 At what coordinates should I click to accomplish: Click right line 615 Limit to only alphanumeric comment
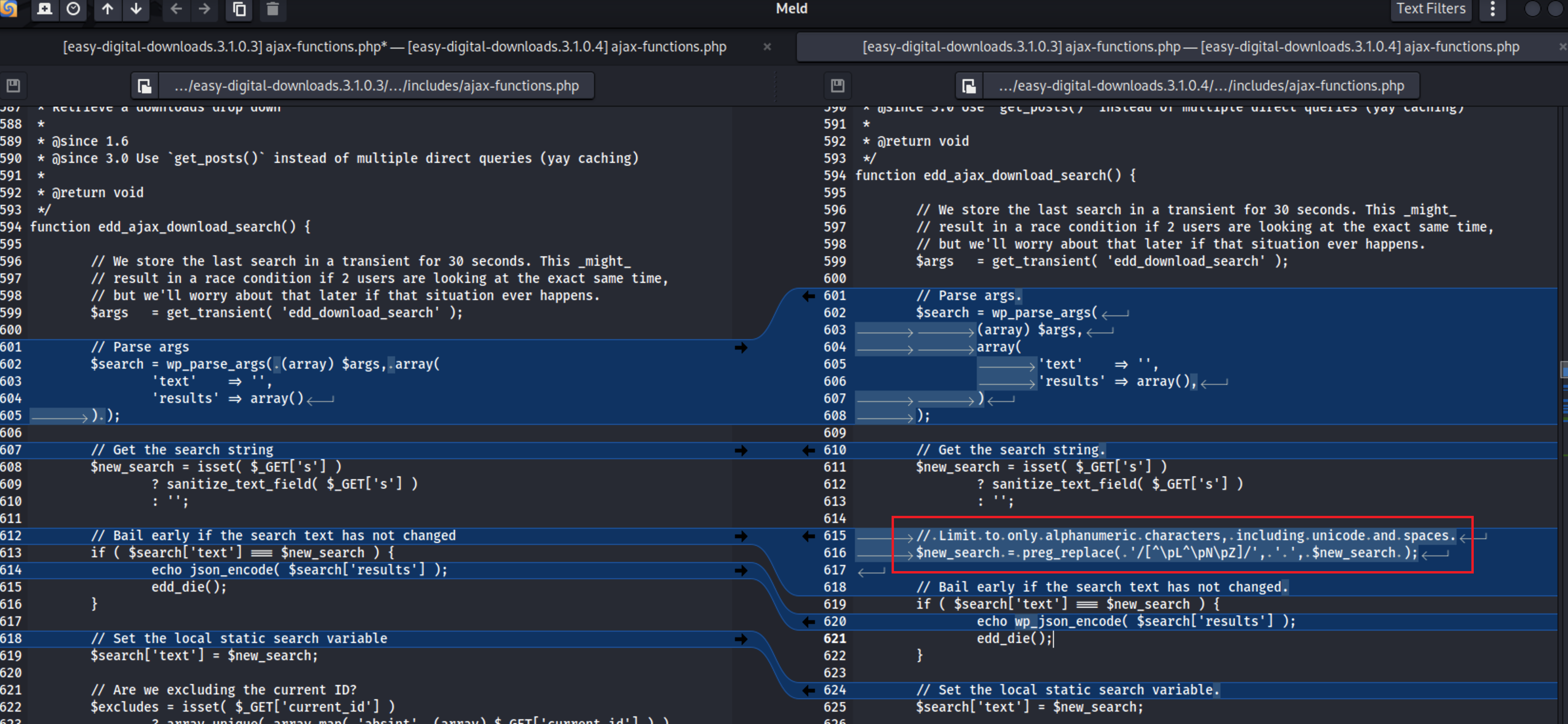[1186, 536]
